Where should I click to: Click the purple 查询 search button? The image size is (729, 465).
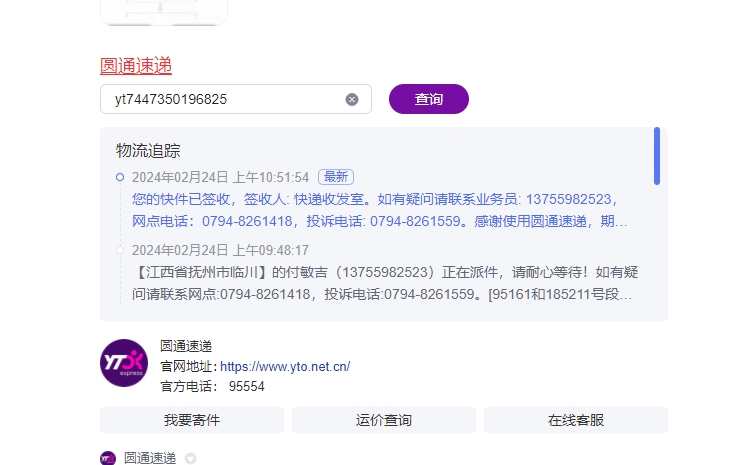(429, 99)
